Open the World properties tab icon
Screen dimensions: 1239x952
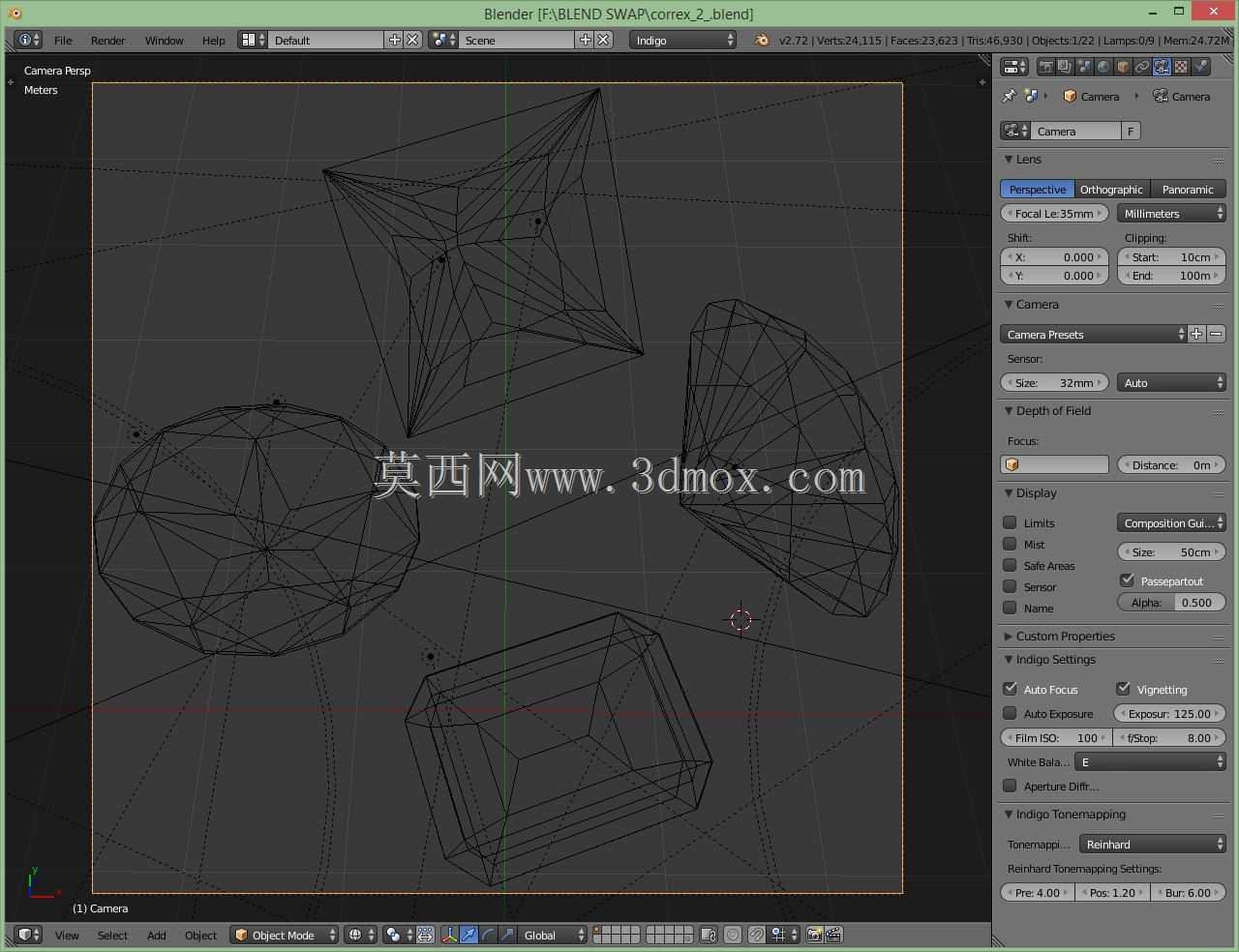[1103, 67]
